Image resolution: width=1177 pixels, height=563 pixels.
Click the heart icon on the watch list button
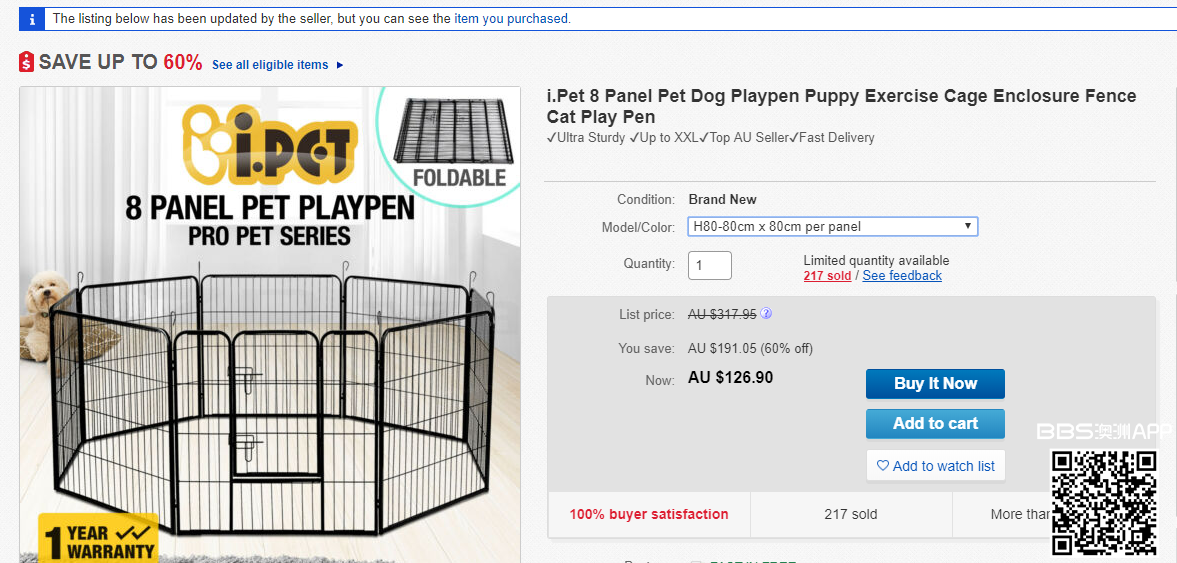(x=882, y=466)
